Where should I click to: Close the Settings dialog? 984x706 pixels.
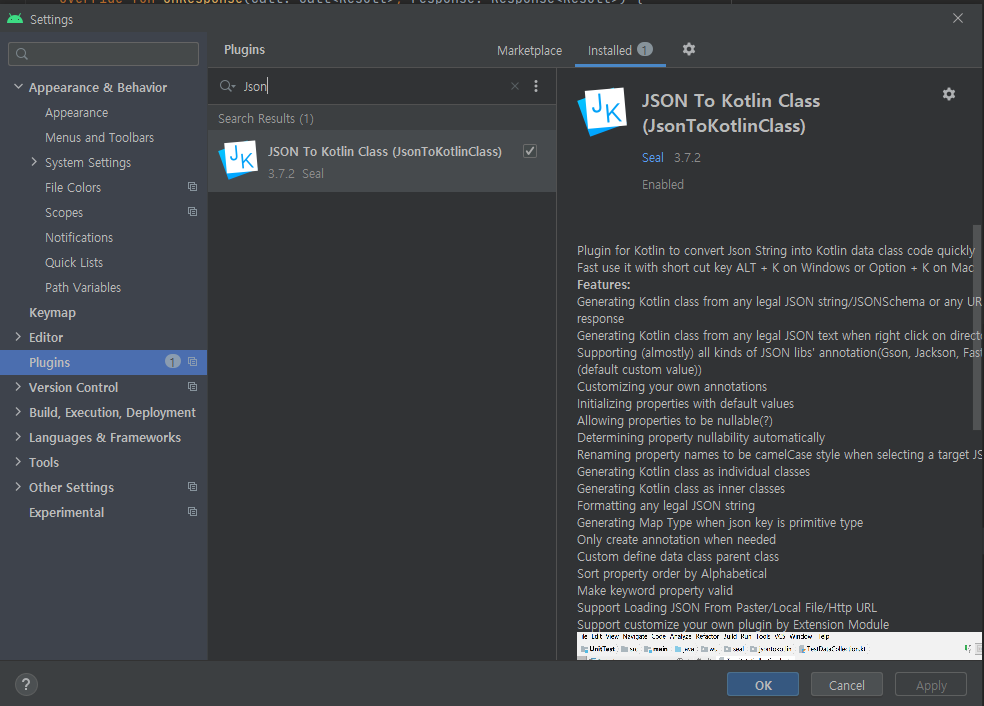pos(958,18)
